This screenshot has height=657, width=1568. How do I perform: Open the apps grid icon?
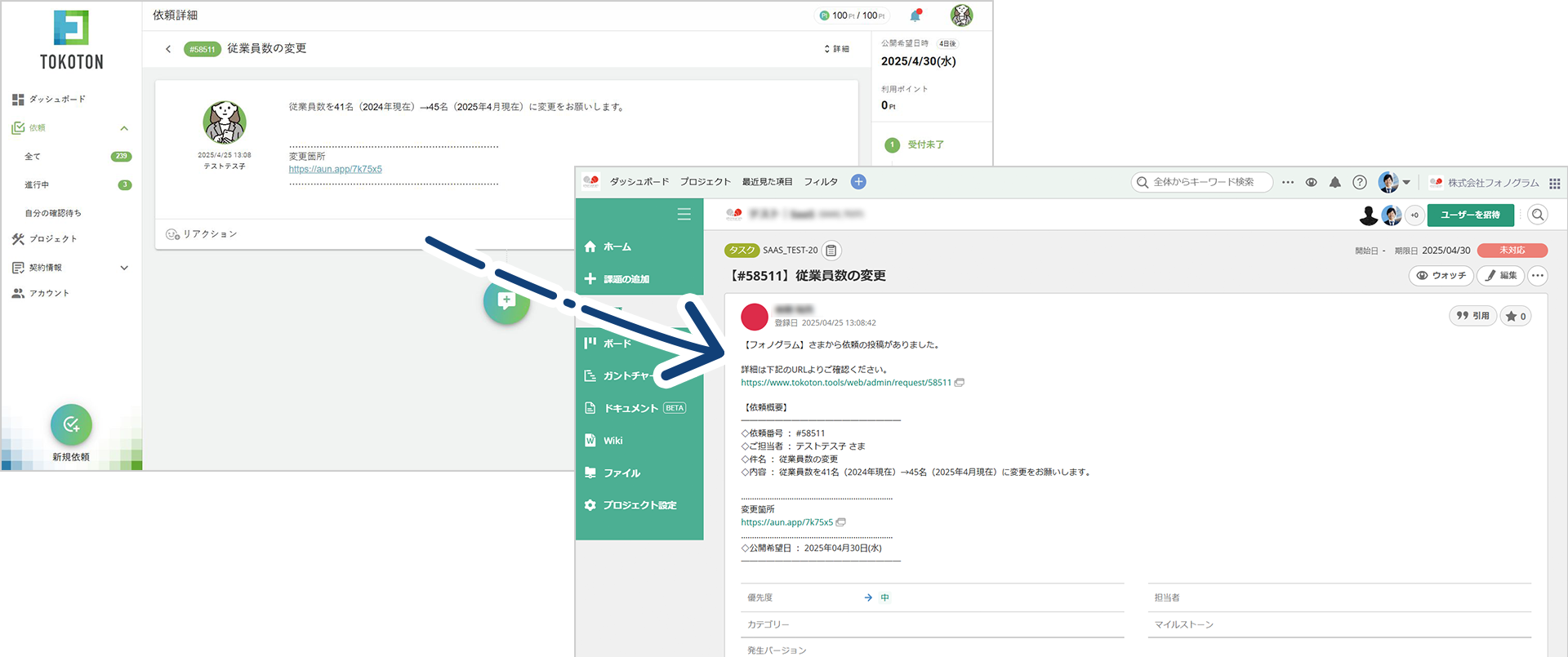(1555, 184)
